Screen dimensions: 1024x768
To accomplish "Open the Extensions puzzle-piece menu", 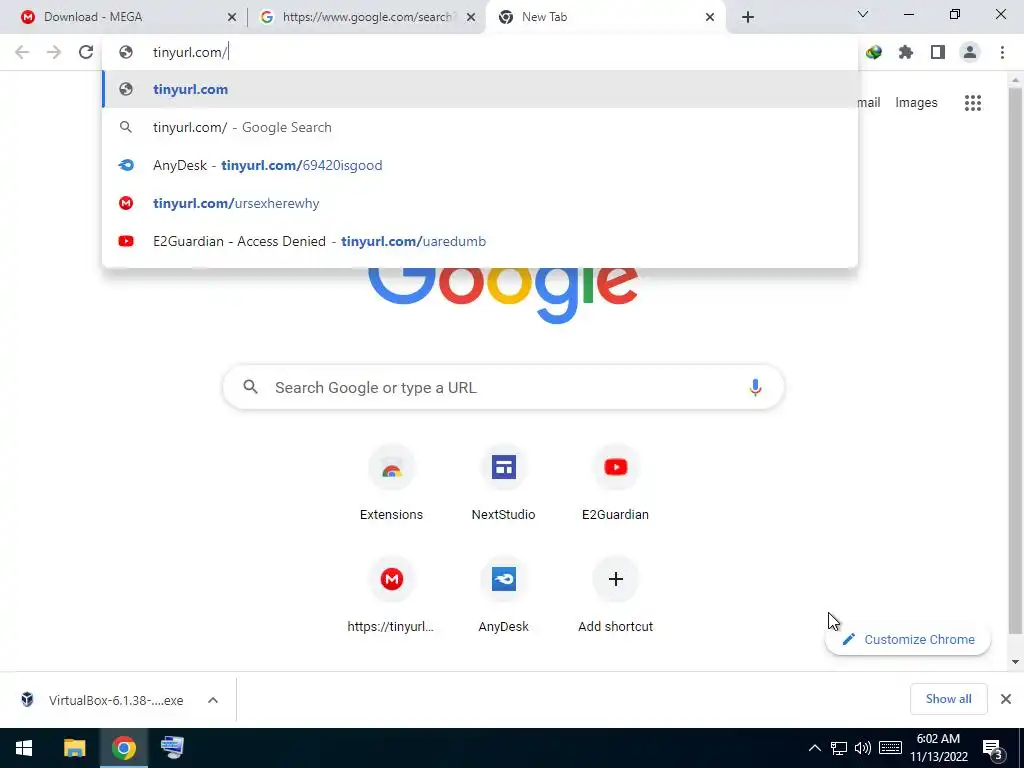I will click(906, 52).
